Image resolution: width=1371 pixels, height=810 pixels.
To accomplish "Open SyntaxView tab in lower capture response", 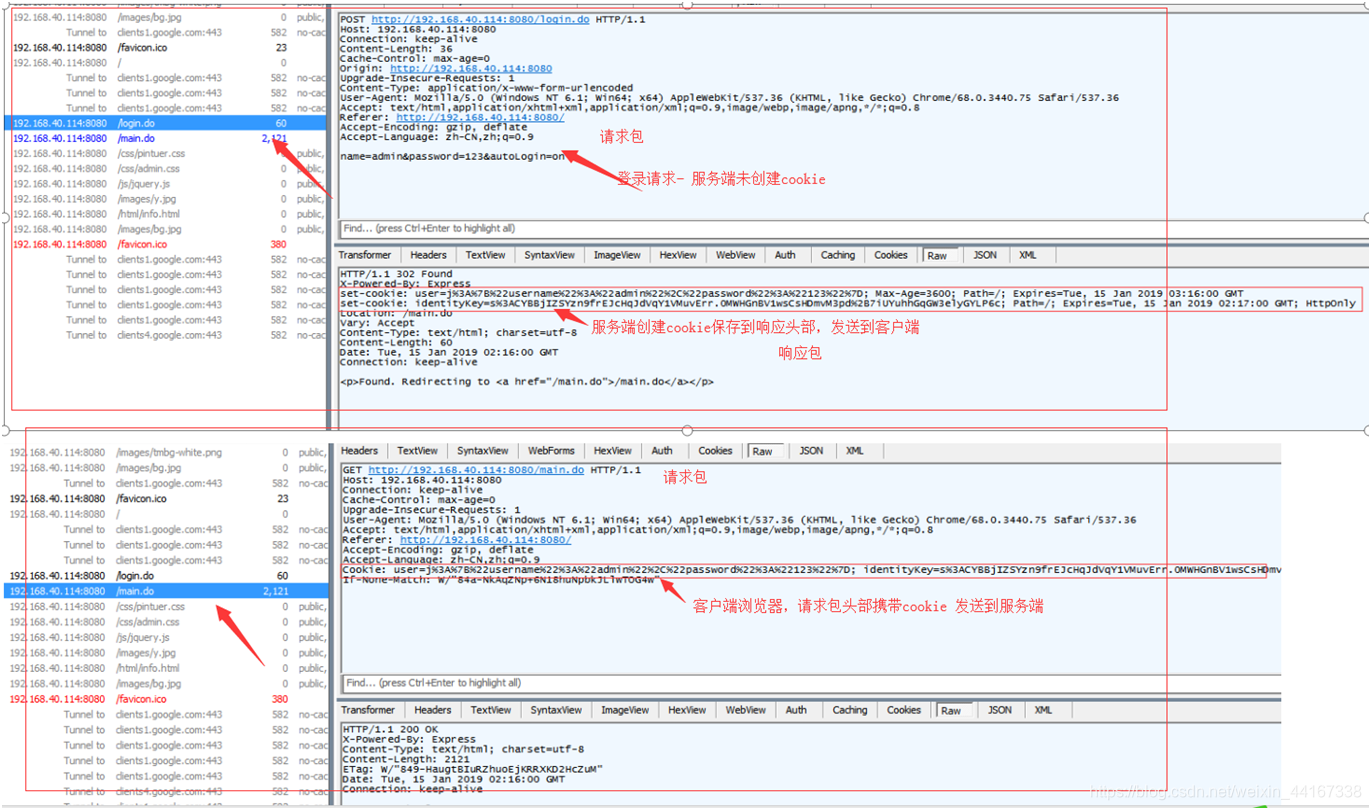I will 556,710.
